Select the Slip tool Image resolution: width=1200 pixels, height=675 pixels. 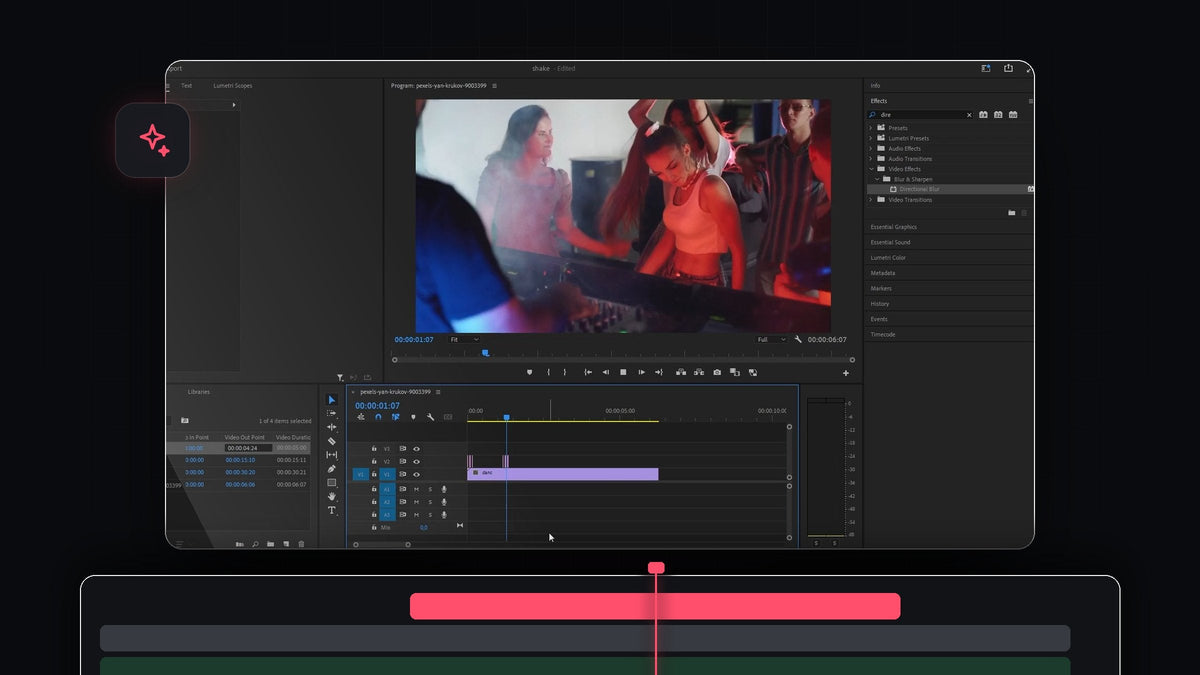tap(332, 455)
